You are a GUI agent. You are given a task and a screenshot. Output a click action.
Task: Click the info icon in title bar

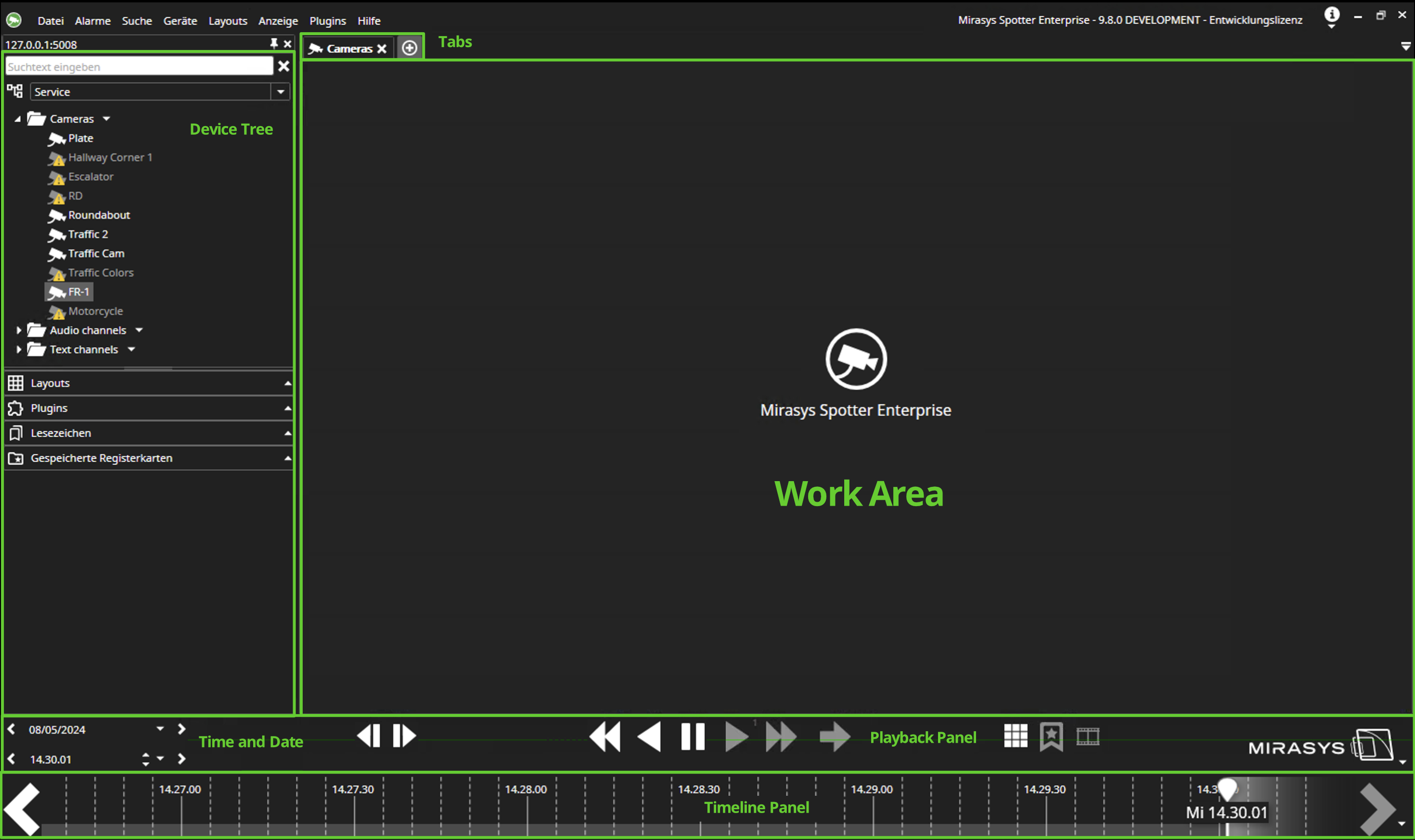tap(1331, 15)
